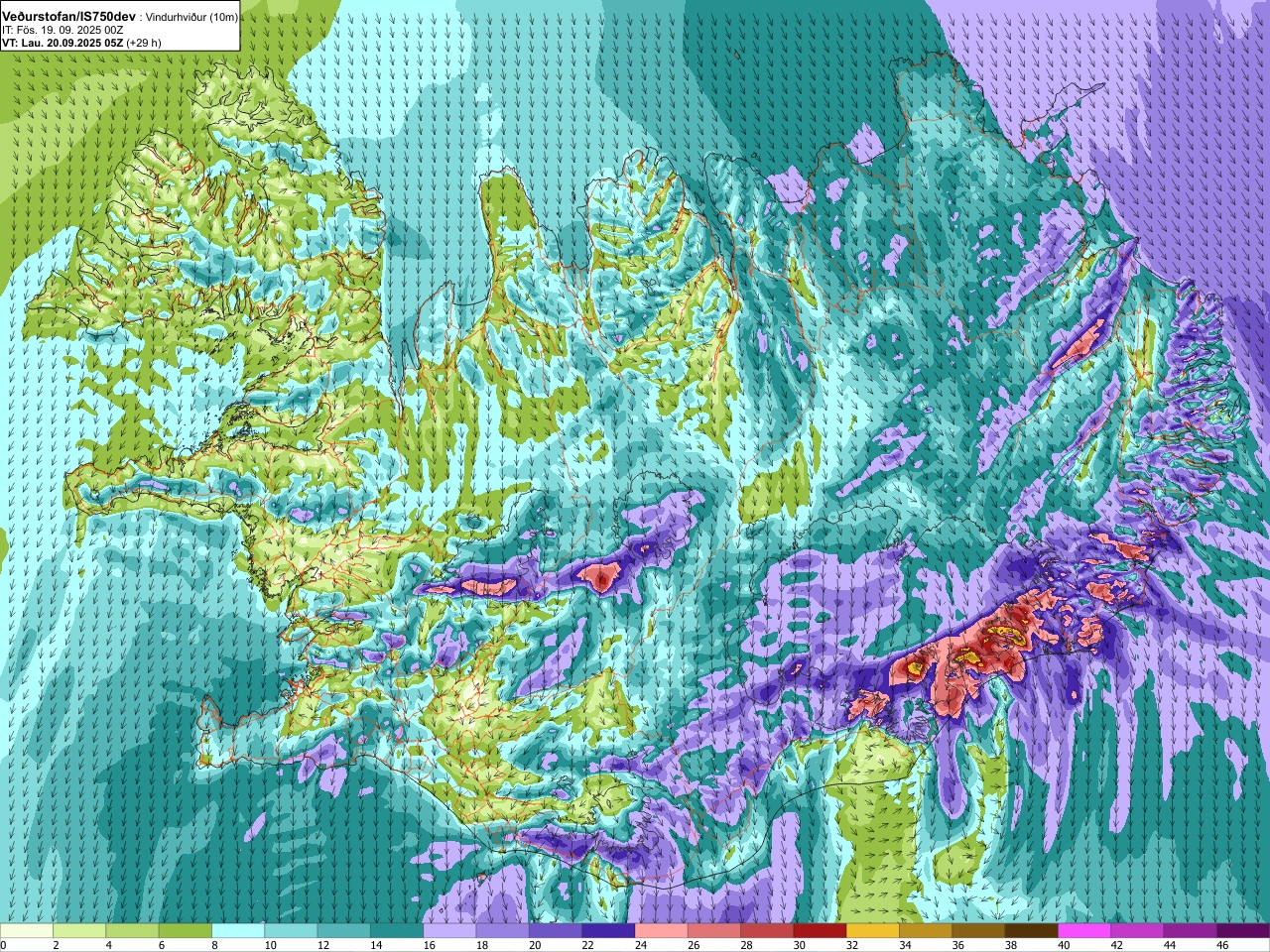Viewport: 1270px width, 952px height.
Task: Click the 32–34 yellow legend swatch
Action: click(873, 931)
